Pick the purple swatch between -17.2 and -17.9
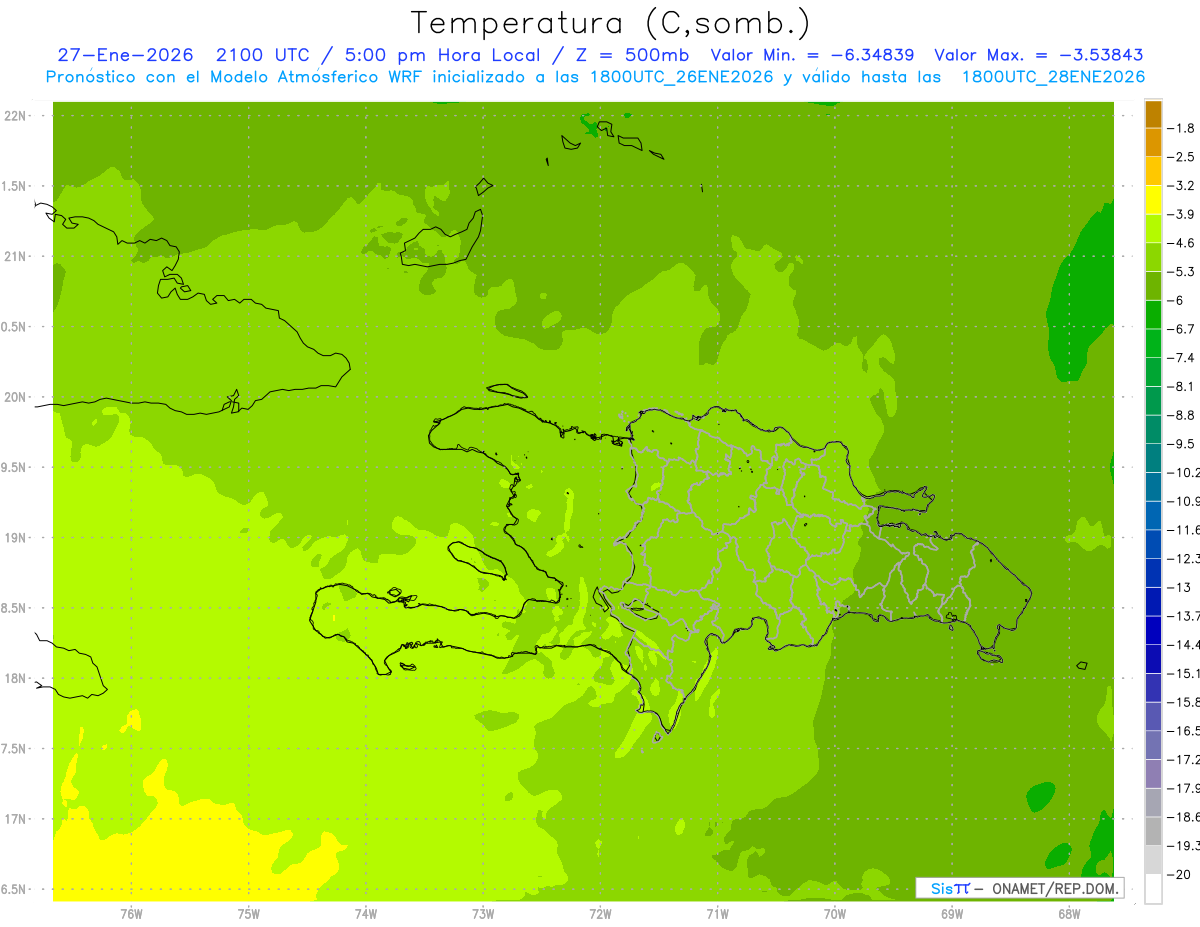Image resolution: width=1200 pixels, height=927 pixels. pos(1153,774)
